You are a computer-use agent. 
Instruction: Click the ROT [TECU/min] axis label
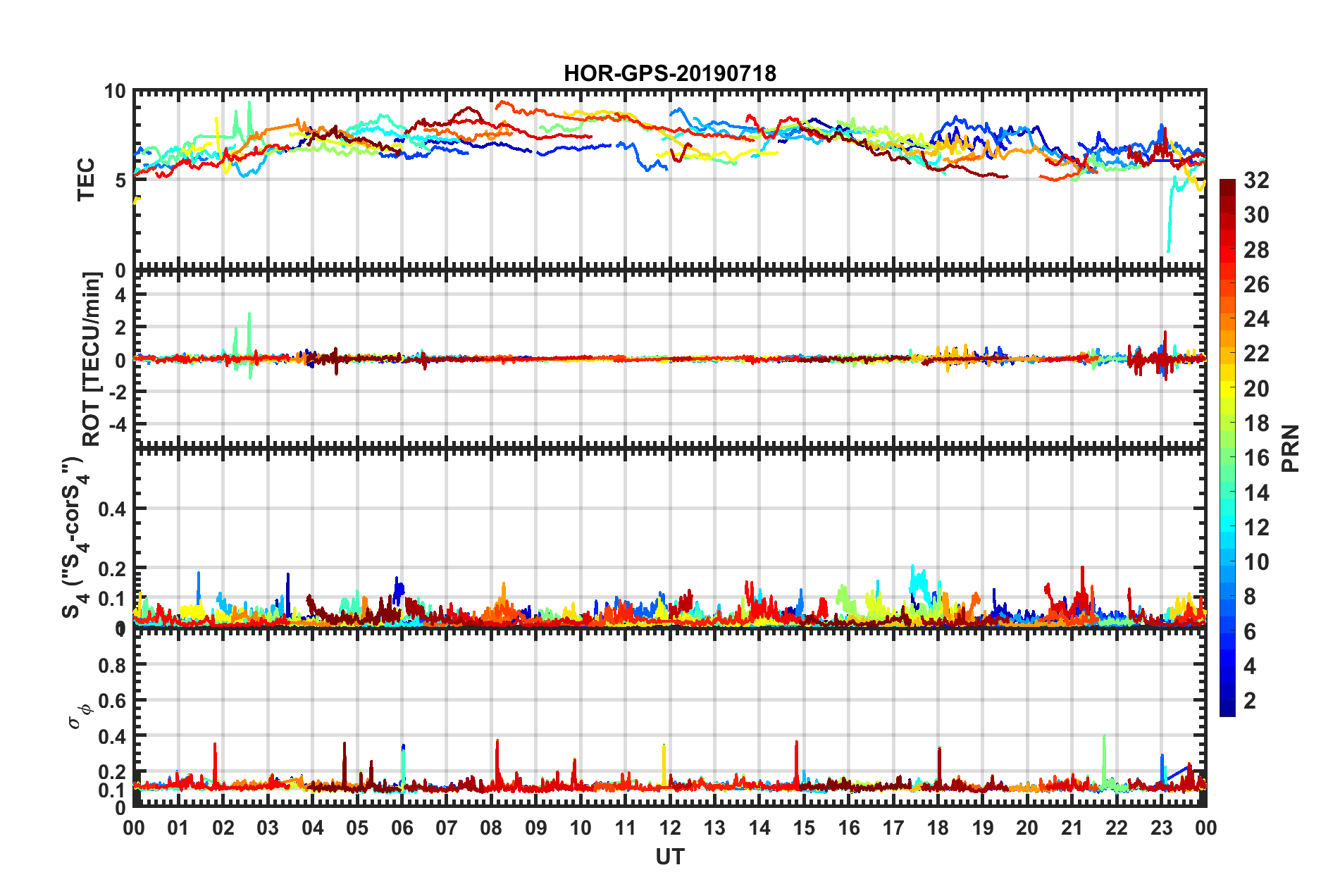click(x=92, y=359)
